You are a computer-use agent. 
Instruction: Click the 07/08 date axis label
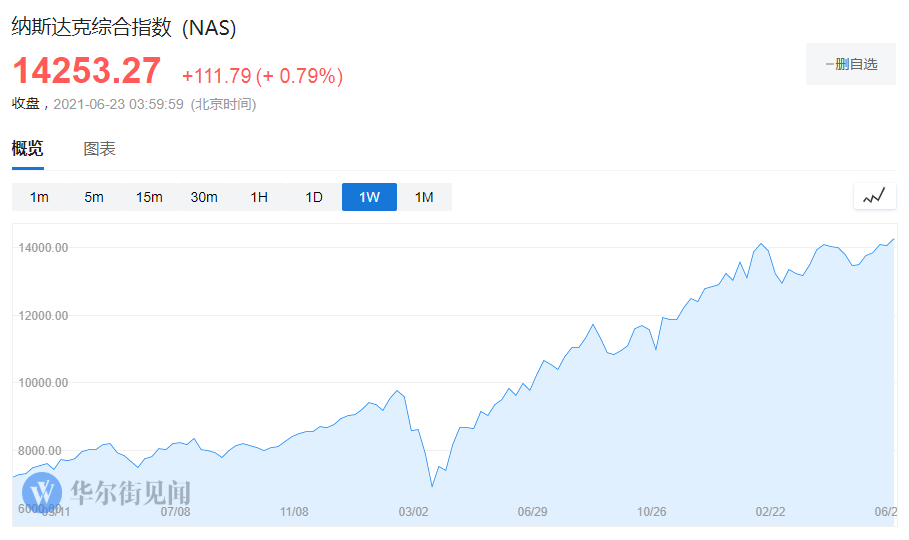click(x=176, y=512)
